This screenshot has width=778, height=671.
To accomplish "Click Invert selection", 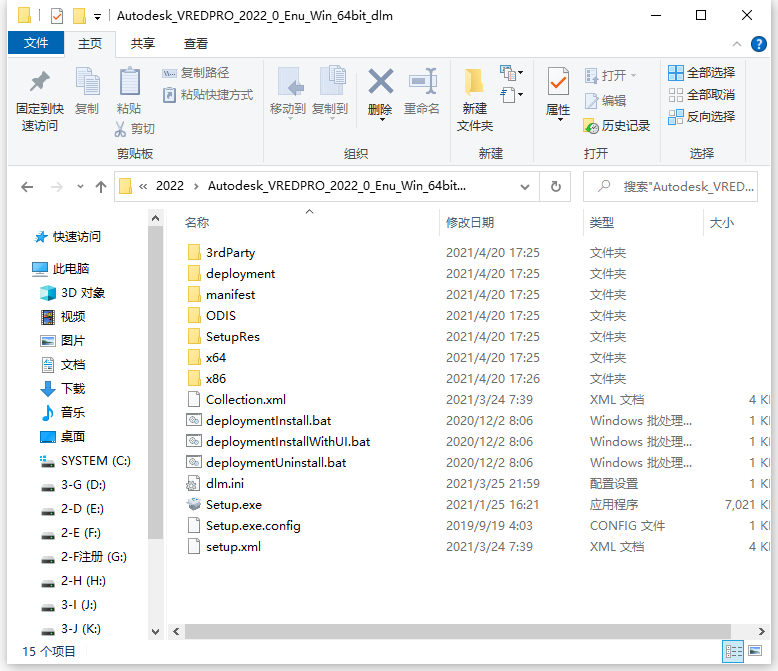I will point(702,117).
